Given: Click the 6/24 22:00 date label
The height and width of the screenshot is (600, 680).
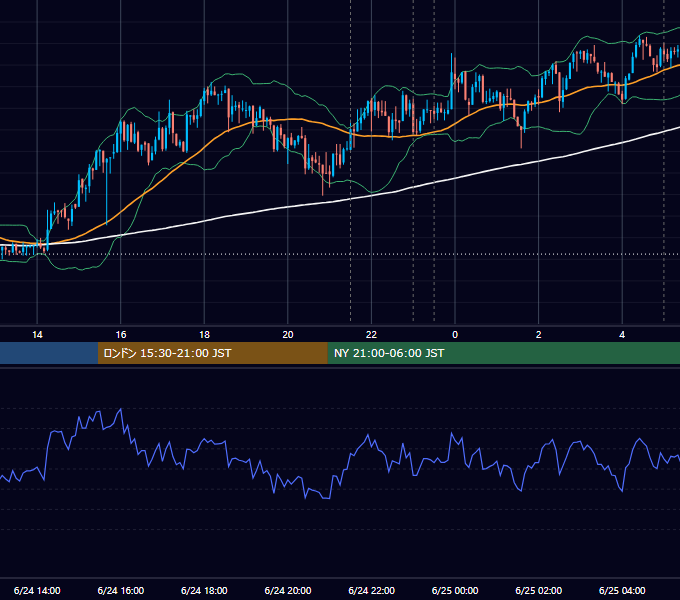Looking at the screenshot, I should tap(371, 590).
